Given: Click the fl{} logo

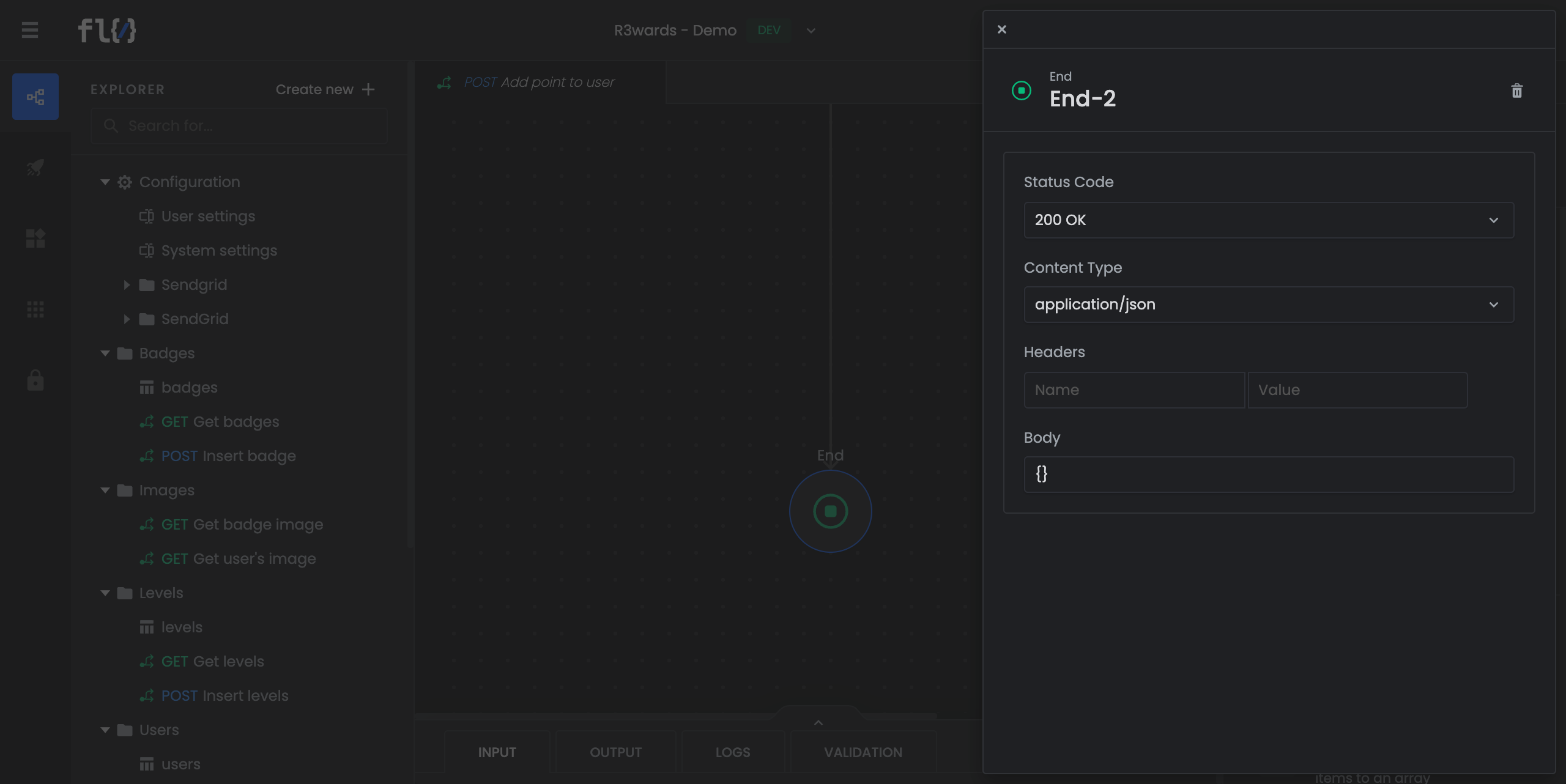Looking at the screenshot, I should click(107, 31).
